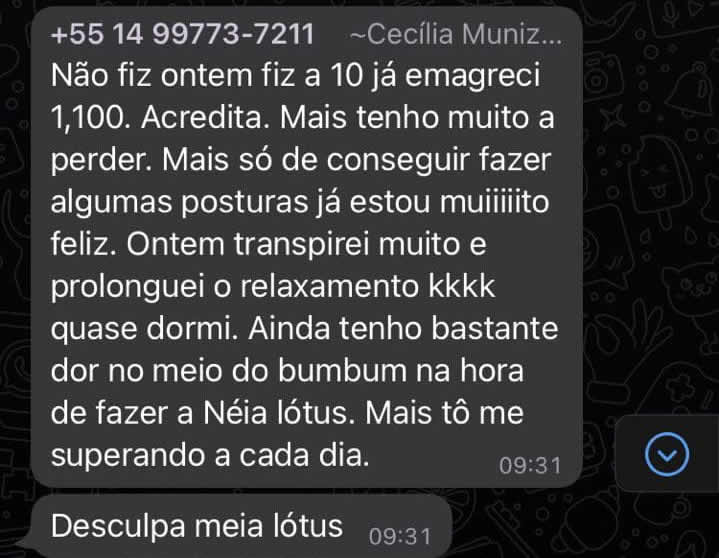Viewport: 719px width, 558px height.
Task: Click the word 'kkkk' in the message
Action: tap(461, 286)
